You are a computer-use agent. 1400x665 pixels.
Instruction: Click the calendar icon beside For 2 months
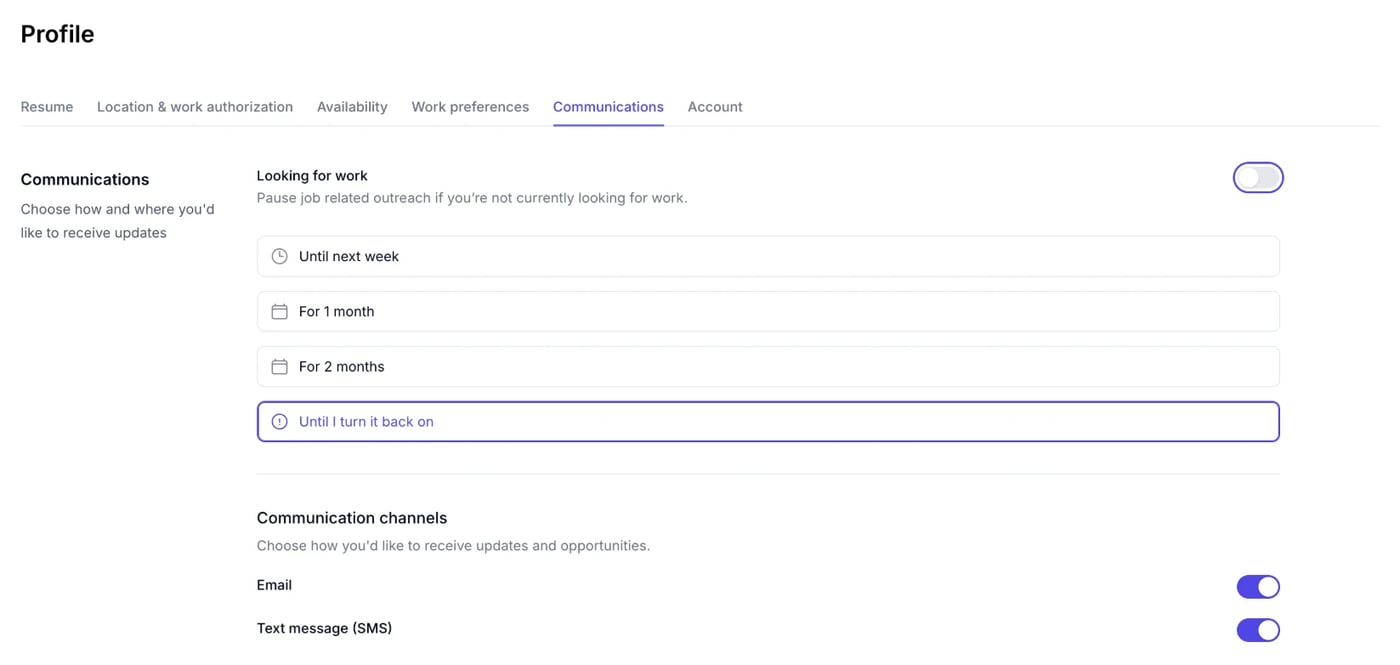279,366
